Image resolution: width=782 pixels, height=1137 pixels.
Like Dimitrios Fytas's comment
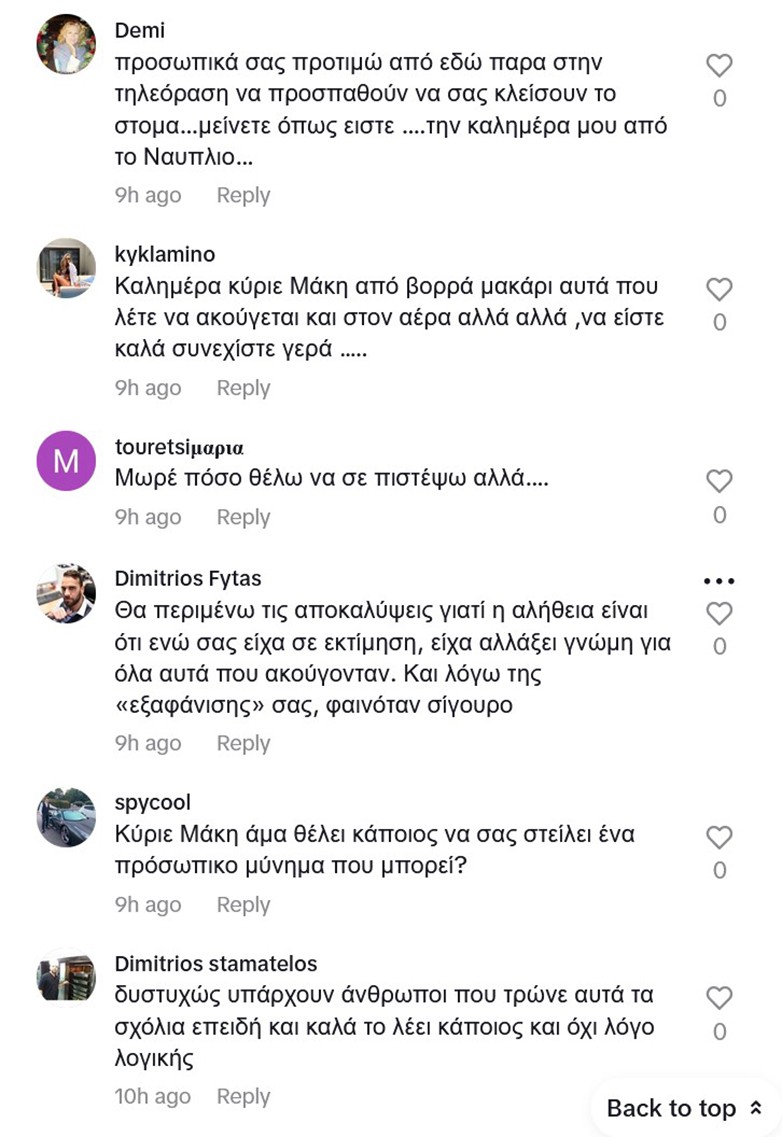(x=719, y=613)
